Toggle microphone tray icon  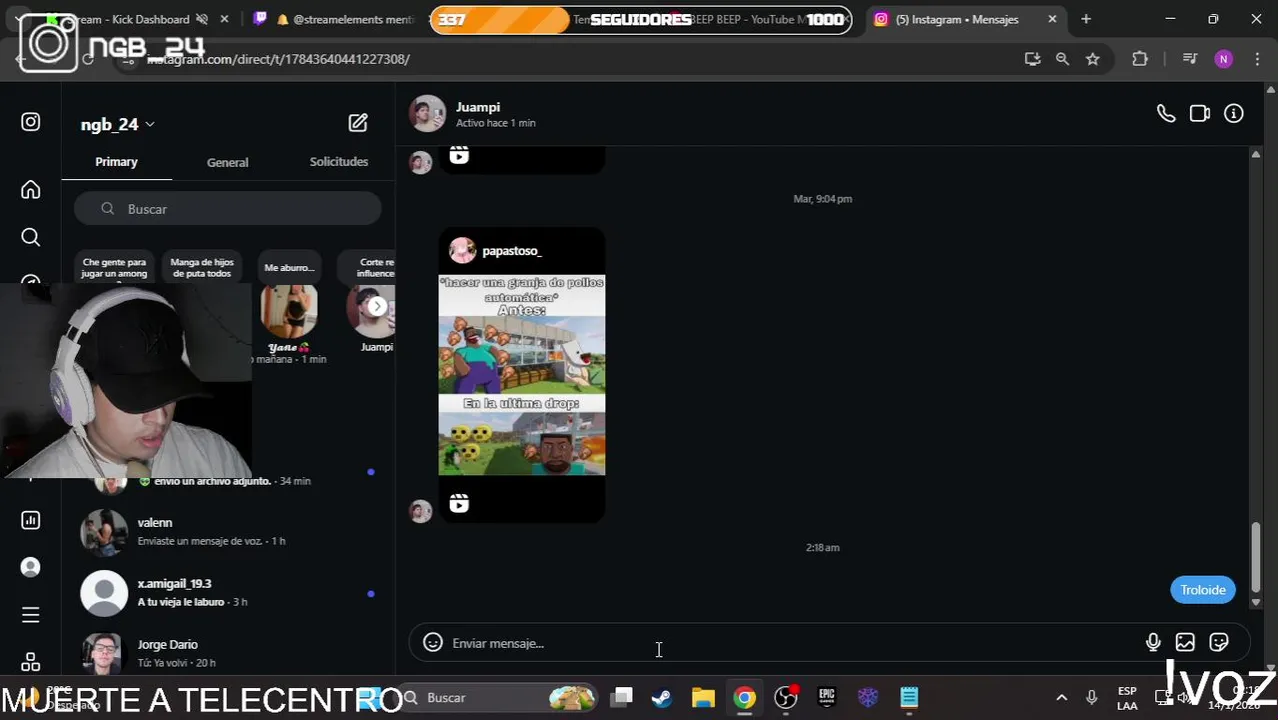[1092, 697]
